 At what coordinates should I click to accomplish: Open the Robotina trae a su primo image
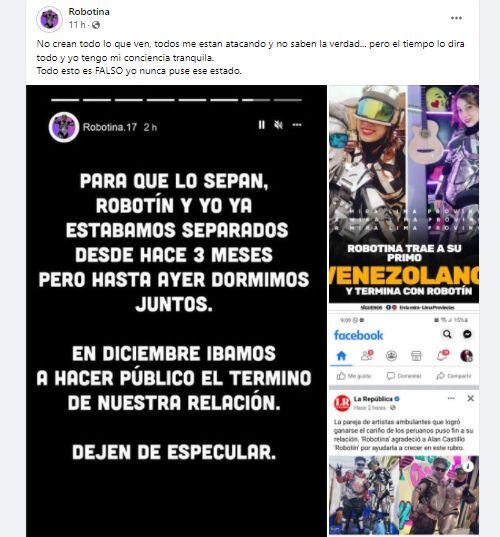pos(404,194)
